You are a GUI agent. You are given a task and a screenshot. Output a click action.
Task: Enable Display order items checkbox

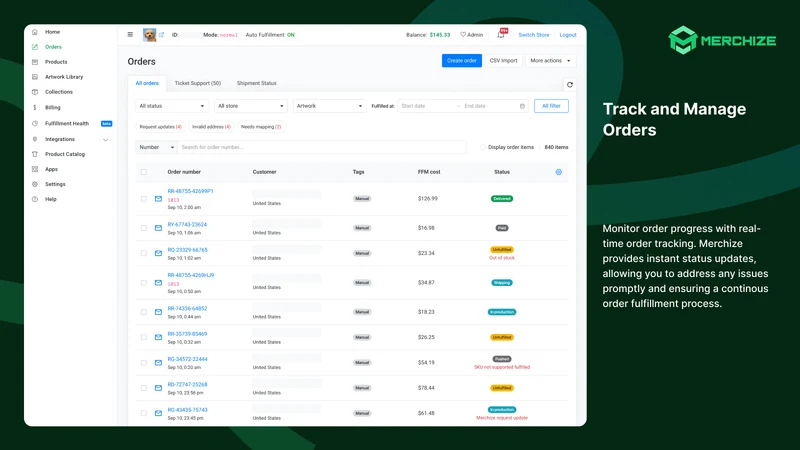[x=483, y=147]
